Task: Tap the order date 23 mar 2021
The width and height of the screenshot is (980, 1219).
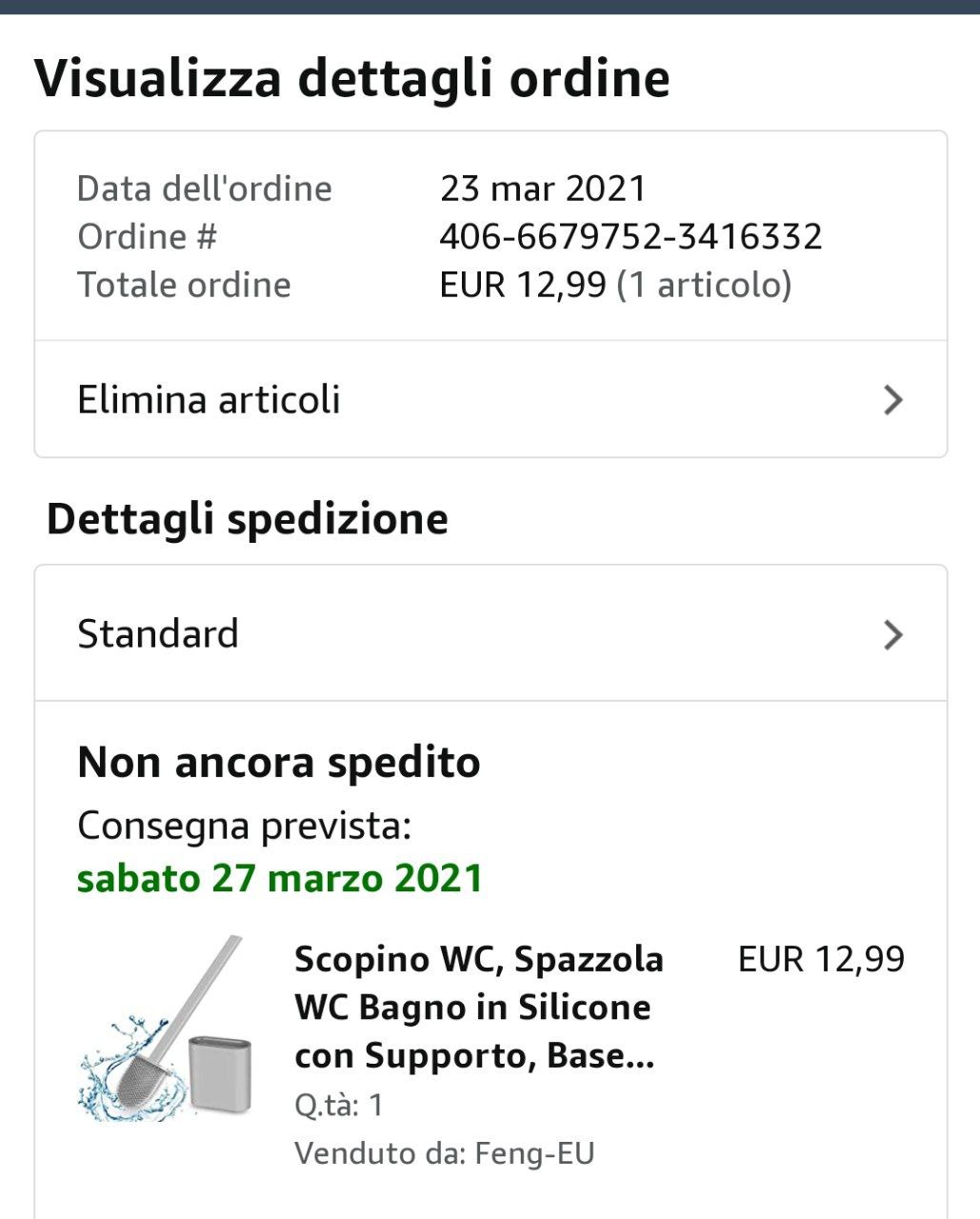Action: pyautogui.click(x=543, y=188)
